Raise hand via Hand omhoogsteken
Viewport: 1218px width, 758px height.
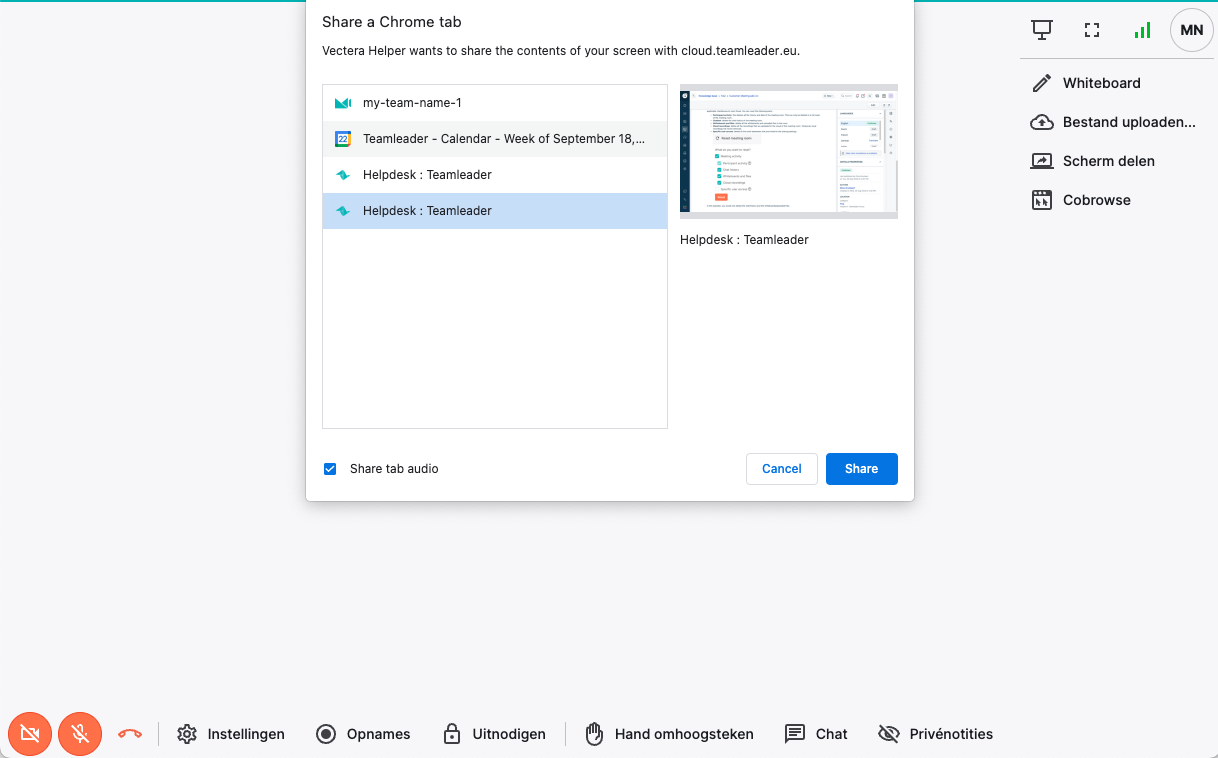click(669, 734)
